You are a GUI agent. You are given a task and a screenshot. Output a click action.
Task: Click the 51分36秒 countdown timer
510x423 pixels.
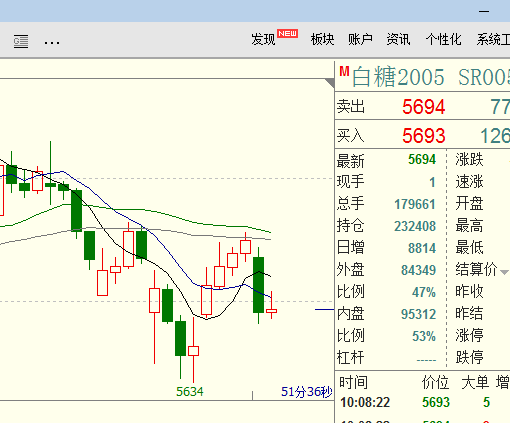pyautogui.click(x=307, y=392)
